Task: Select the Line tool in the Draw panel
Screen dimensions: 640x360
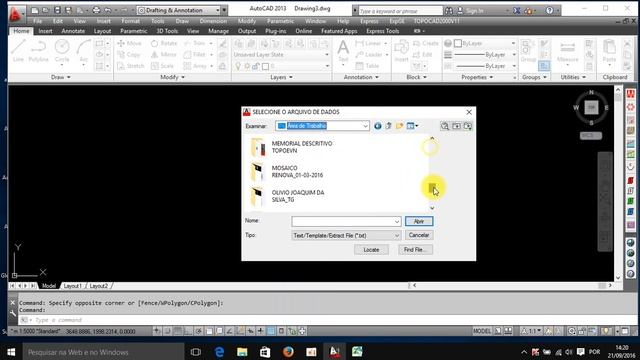Action: coord(18,51)
